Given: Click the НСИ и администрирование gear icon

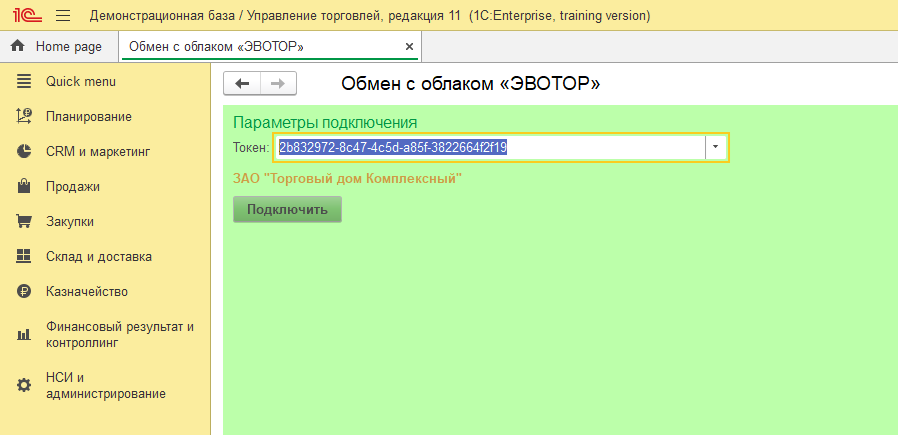Looking at the screenshot, I should [23, 385].
